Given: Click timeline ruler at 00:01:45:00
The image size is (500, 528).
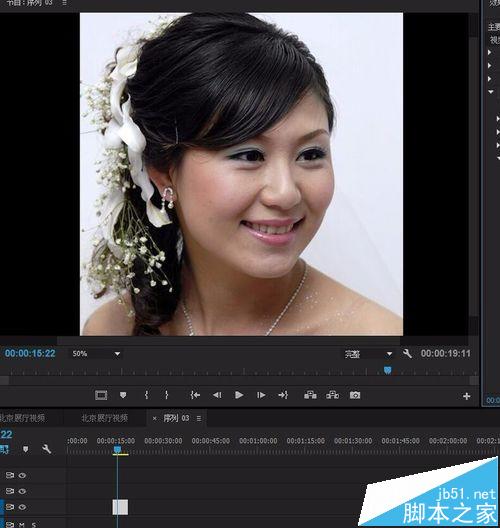Looking at the screenshot, I should pyautogui.click(x=401, y=441).
